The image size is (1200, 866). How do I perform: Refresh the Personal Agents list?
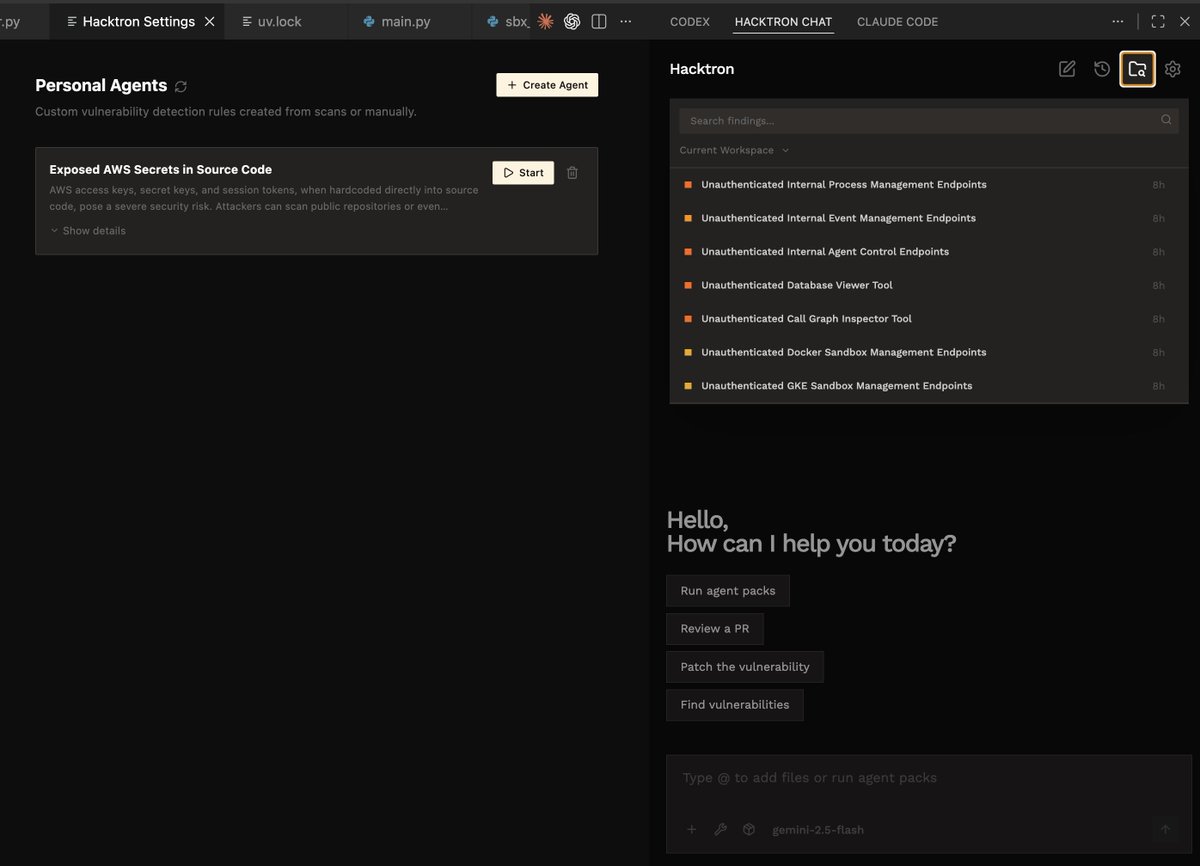[181, 86]
